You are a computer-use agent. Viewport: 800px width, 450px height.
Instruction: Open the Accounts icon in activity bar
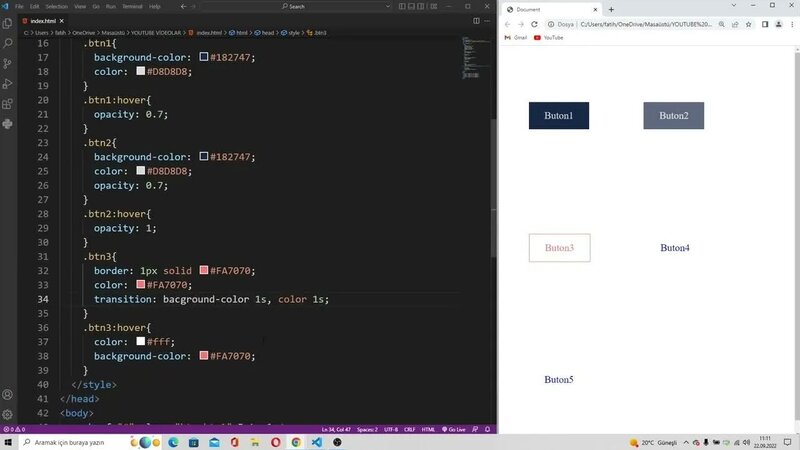pyautogui.click(x=7, y=394)
